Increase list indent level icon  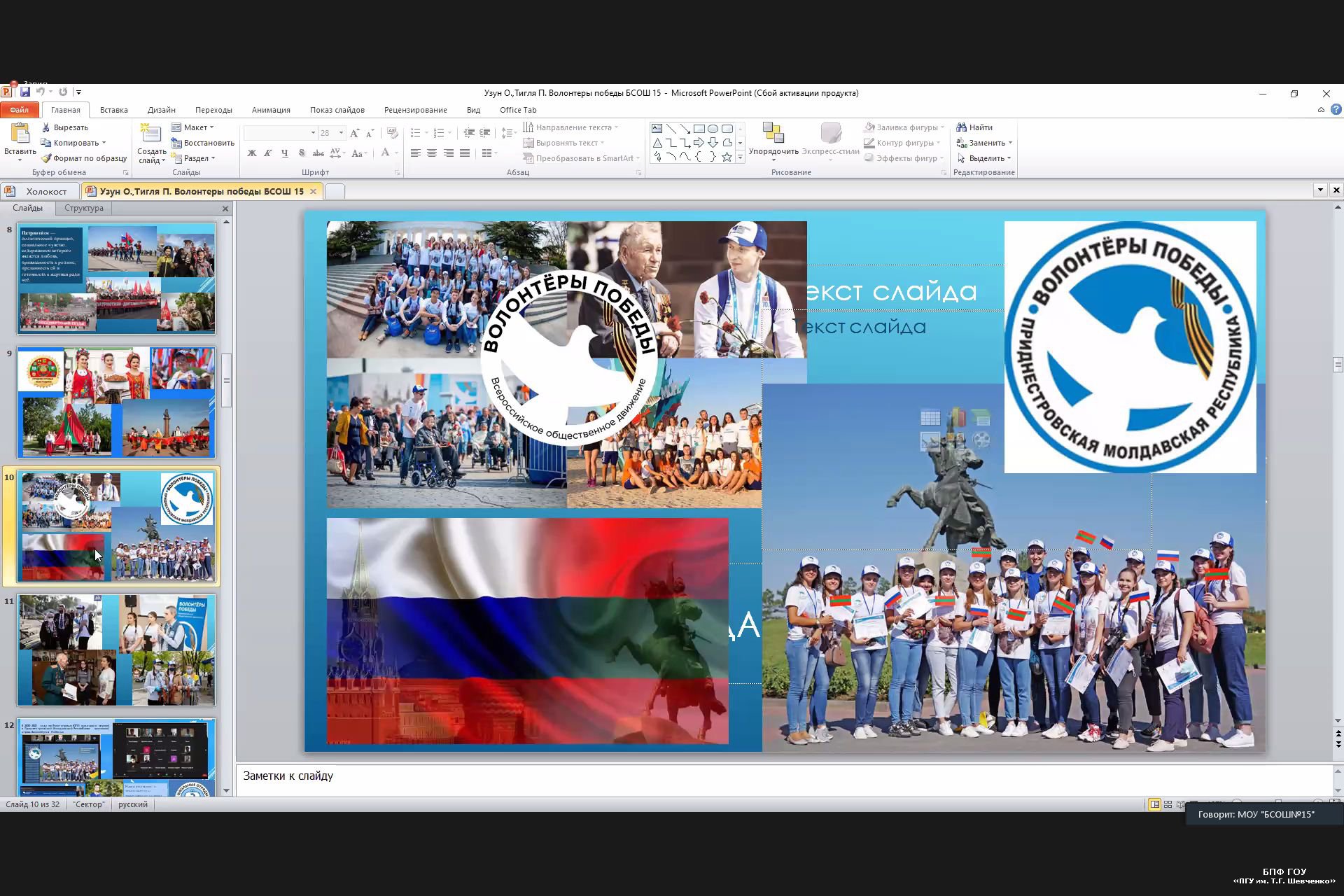(484, 133)
